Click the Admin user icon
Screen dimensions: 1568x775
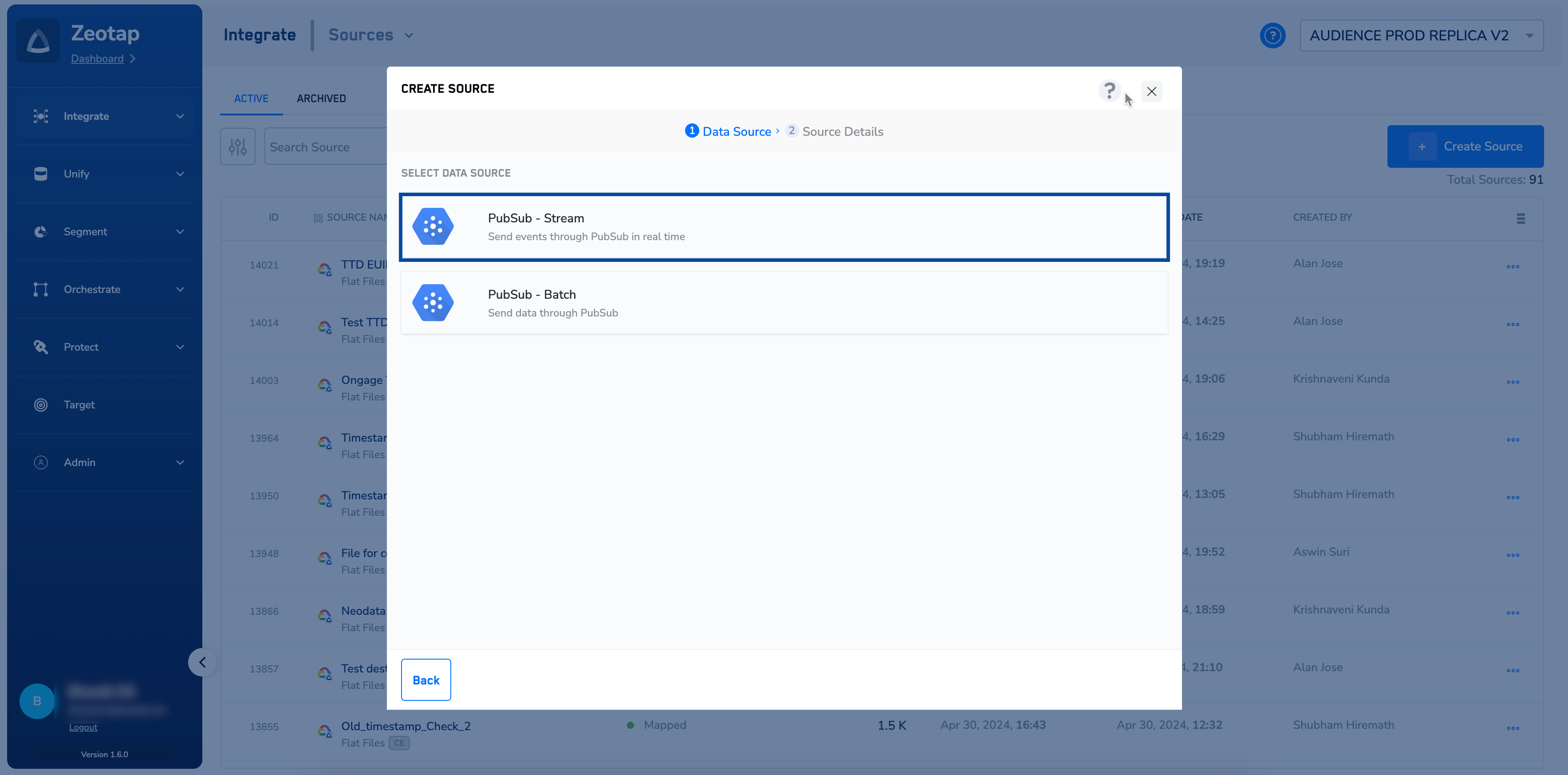pos(41,462)
